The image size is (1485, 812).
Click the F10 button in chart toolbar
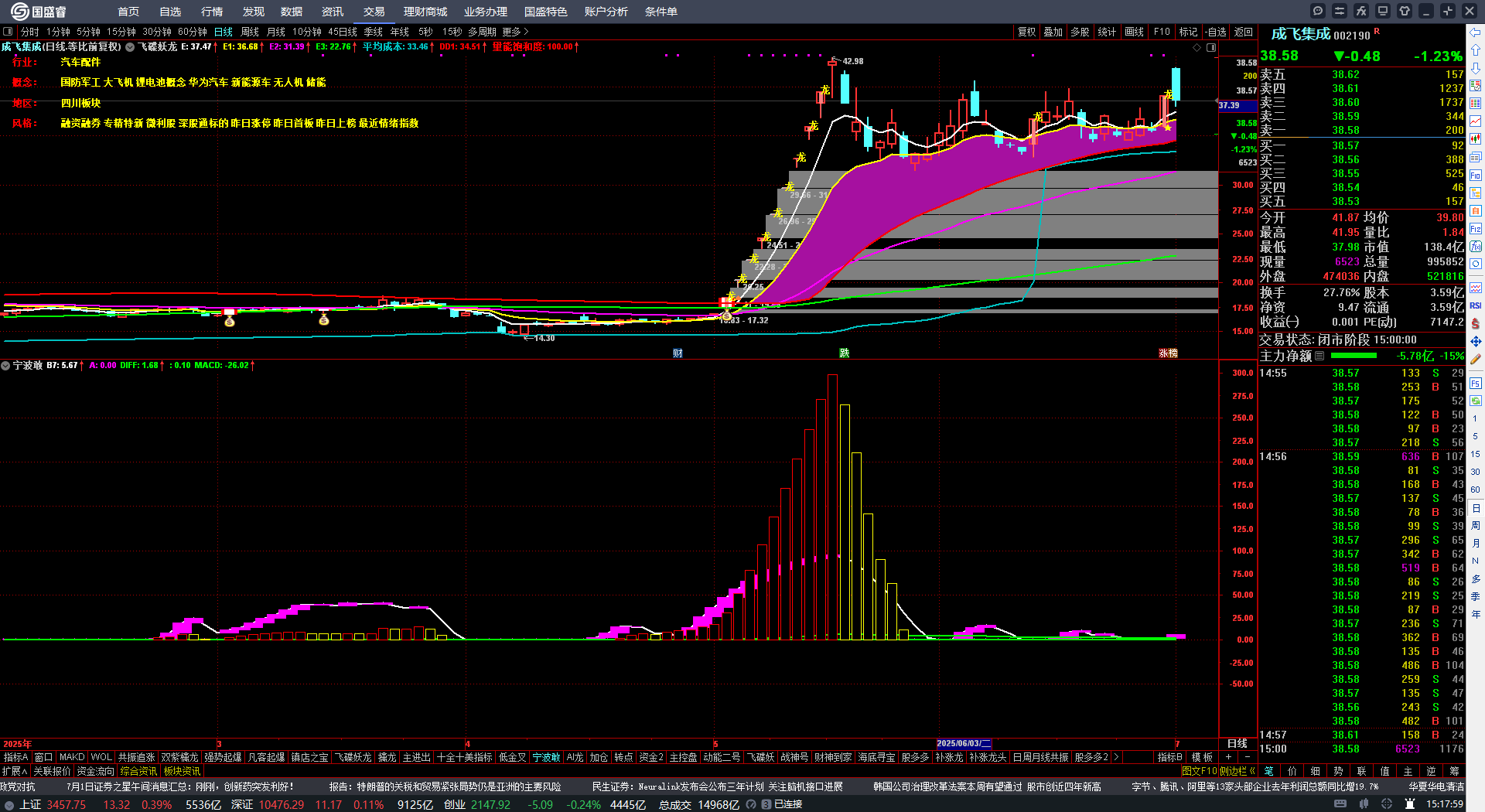coord(1162,32)
